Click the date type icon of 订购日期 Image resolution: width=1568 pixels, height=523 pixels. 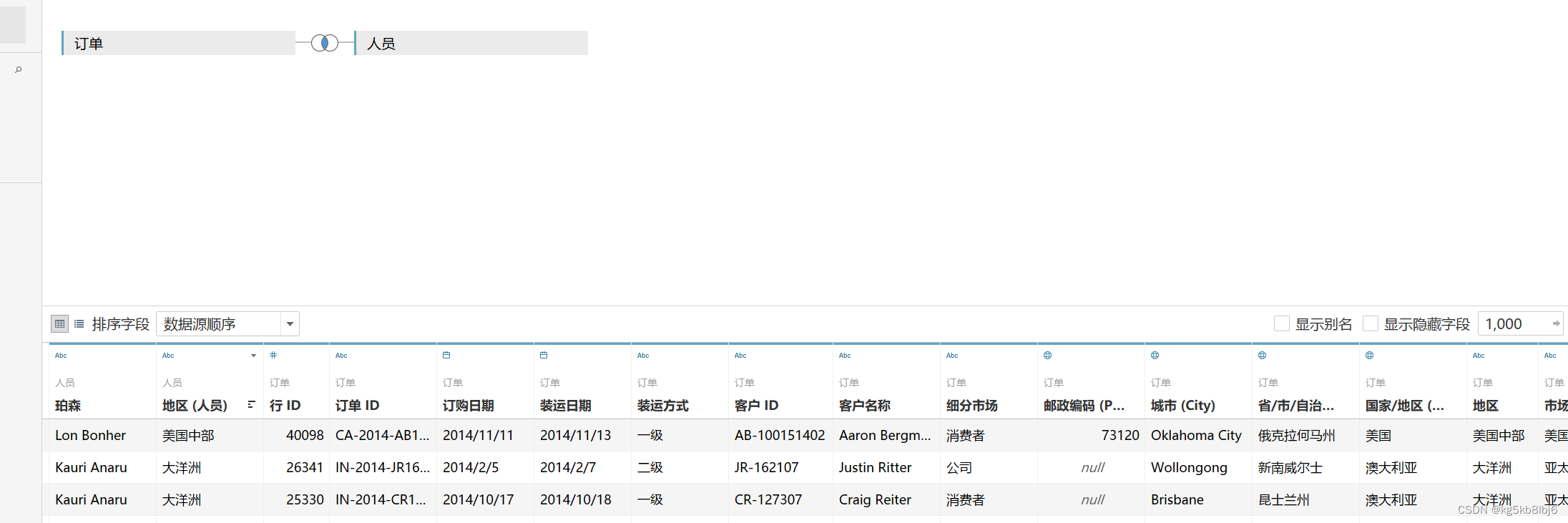point(446,355)
